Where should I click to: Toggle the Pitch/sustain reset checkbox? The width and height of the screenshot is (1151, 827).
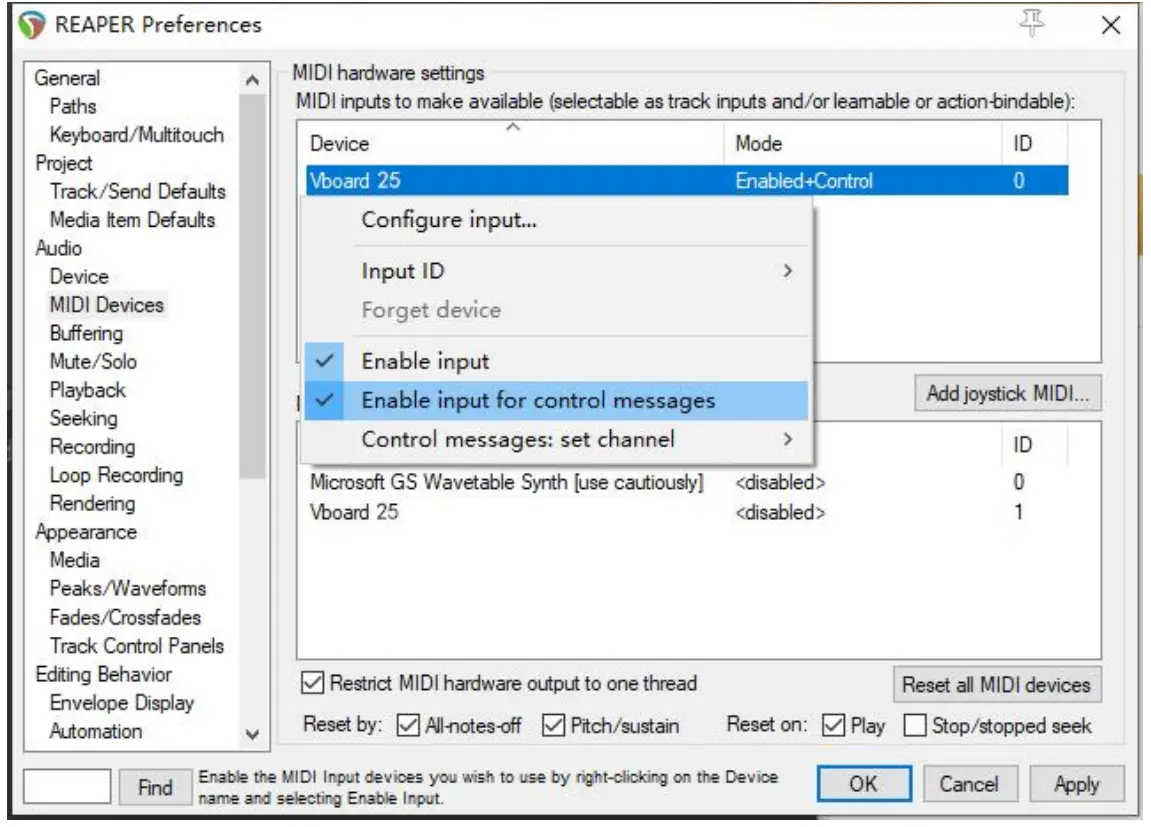[x=553, y=726]
